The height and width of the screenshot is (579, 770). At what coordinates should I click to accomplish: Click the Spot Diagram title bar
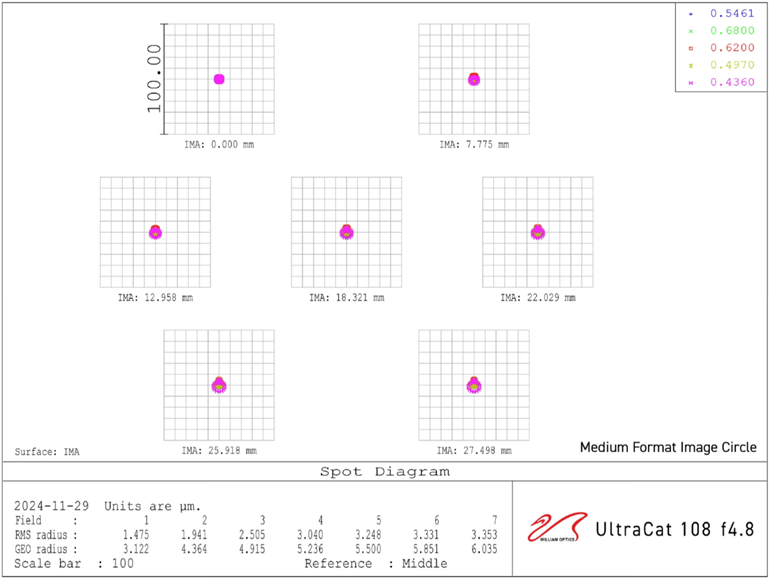pyautogui.click(x=384, y=471)
